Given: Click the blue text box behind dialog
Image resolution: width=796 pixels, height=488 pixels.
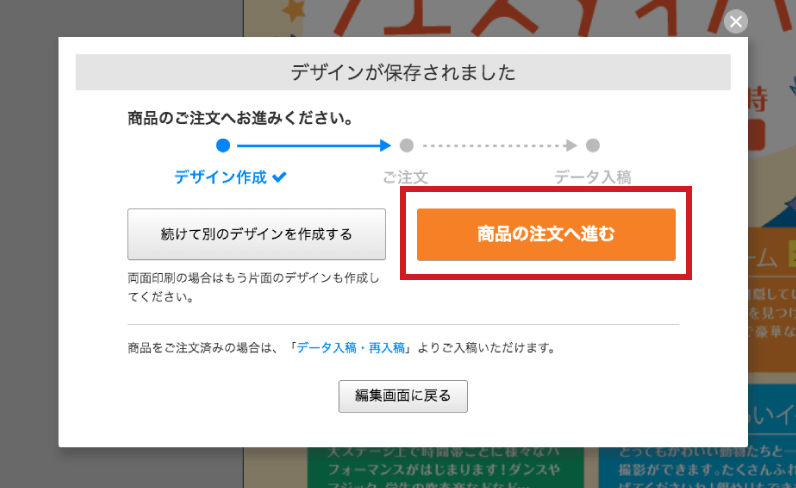Looking at the screenshot, I should click(x=698, y=468).
